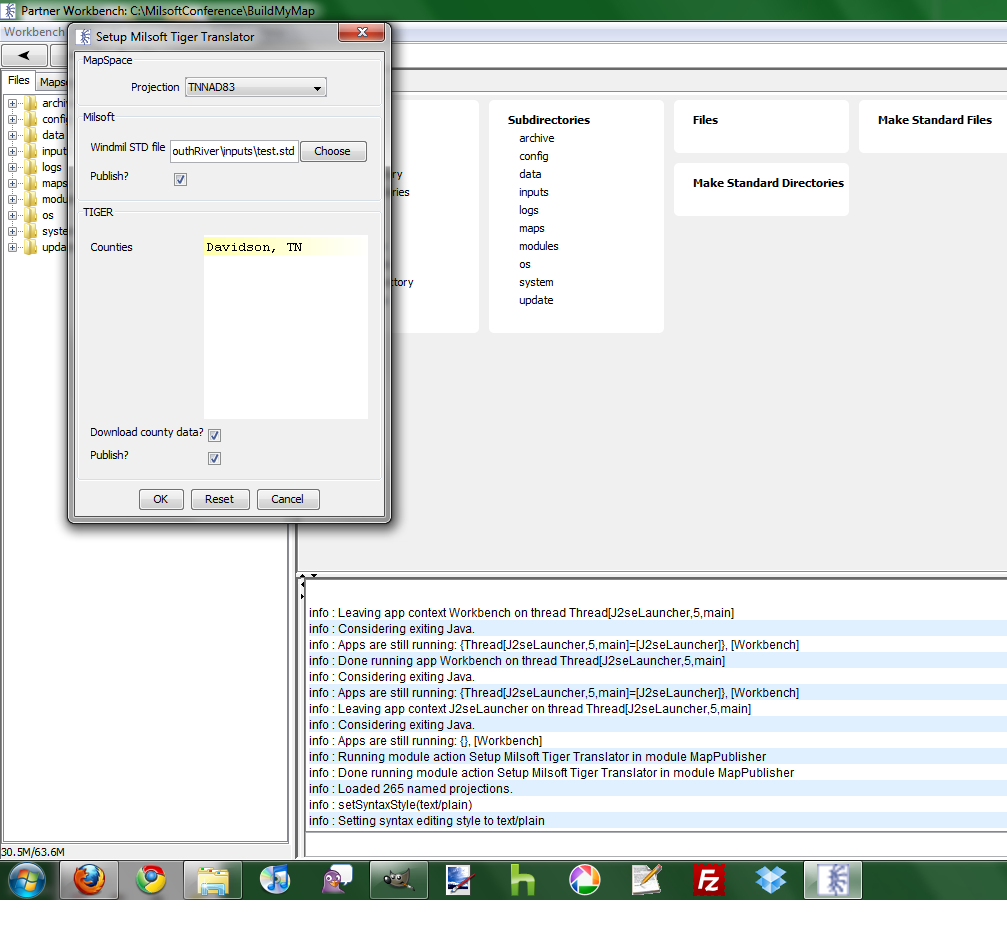Viewport: 1007px width, 943px height.
Task: Open the notepad with pencil taskbar icon
Action: pyautogui.click(x=647, y=879)
